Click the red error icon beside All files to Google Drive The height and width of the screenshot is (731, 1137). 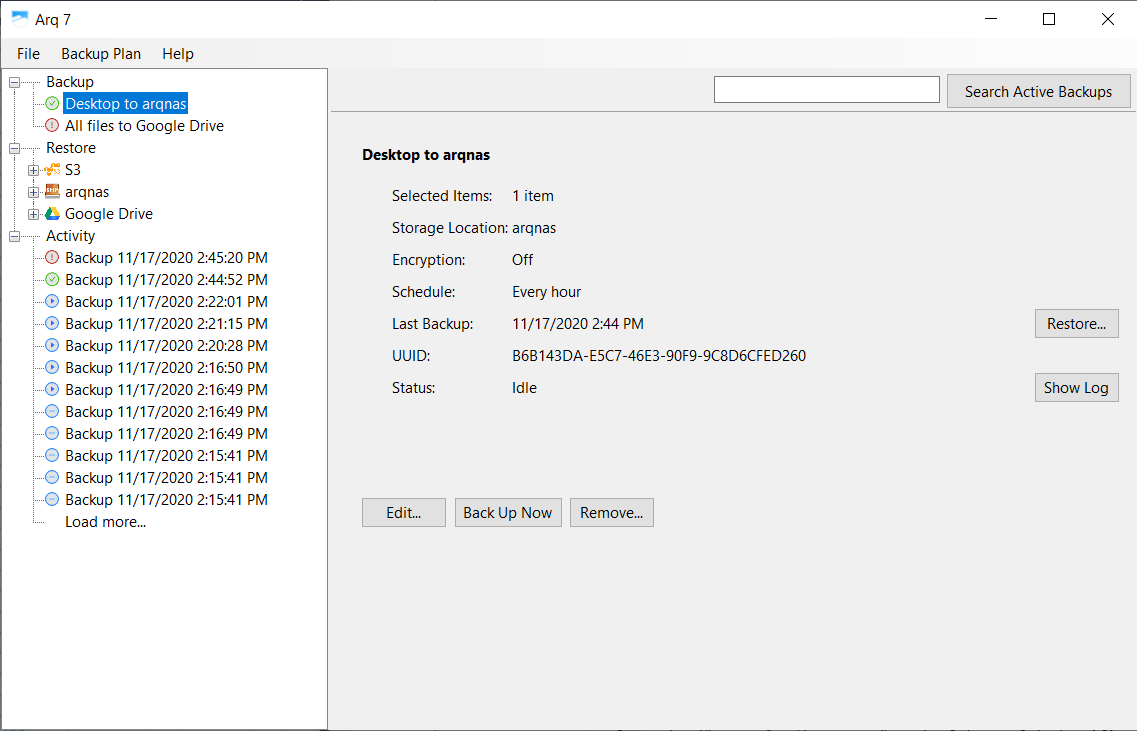[x=52, y=125]
